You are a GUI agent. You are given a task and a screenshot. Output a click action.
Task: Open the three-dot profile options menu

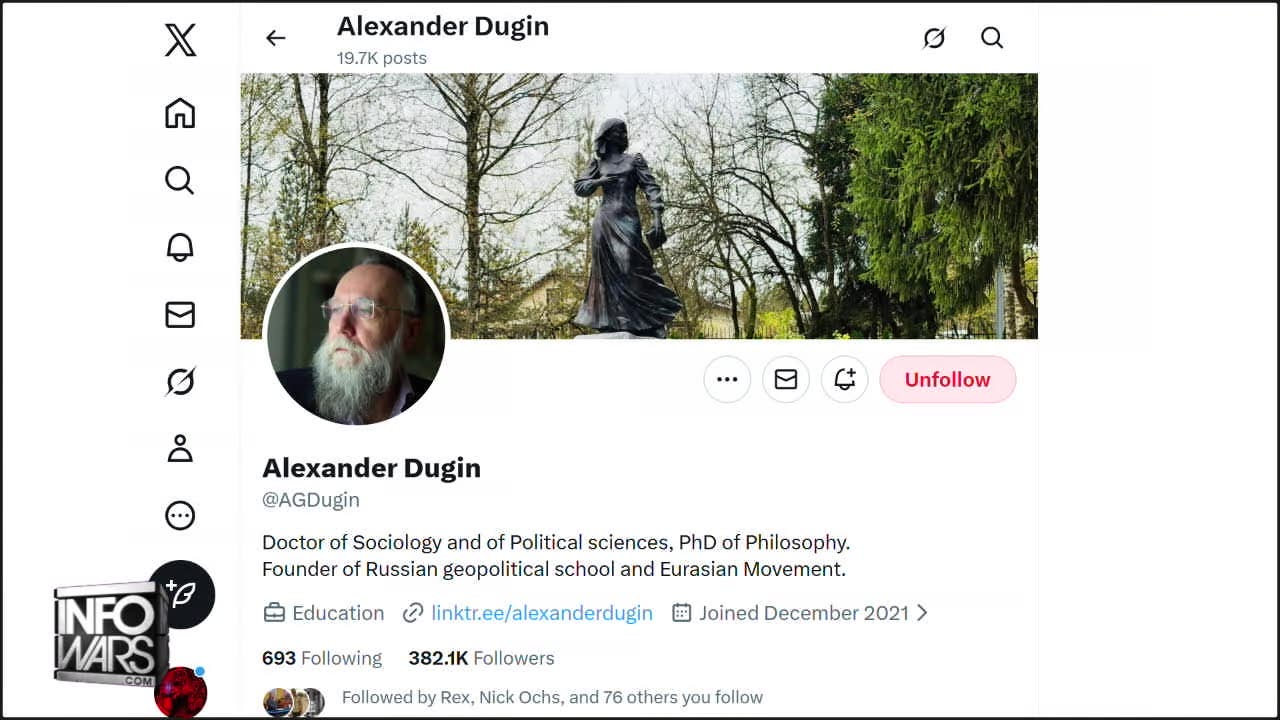[x=727, y=379]
